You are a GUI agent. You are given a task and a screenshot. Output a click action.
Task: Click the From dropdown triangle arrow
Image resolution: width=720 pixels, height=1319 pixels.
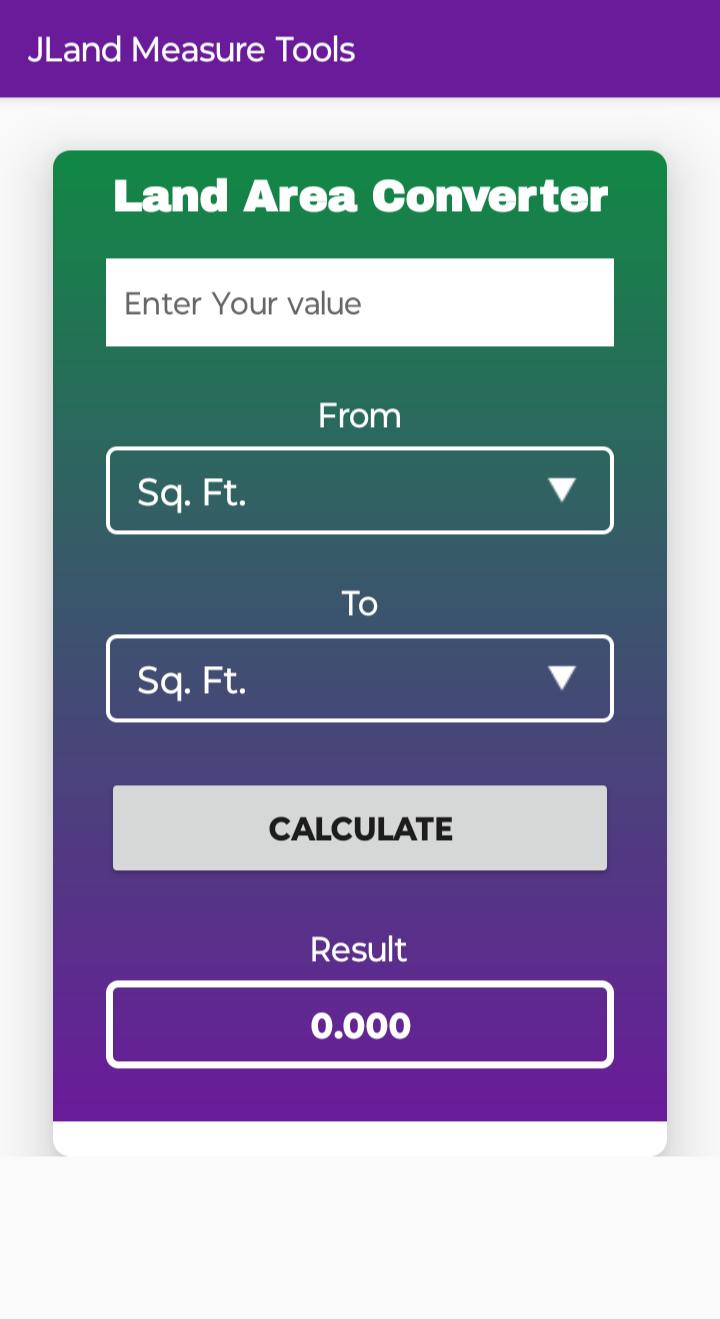tap(562, 489)
